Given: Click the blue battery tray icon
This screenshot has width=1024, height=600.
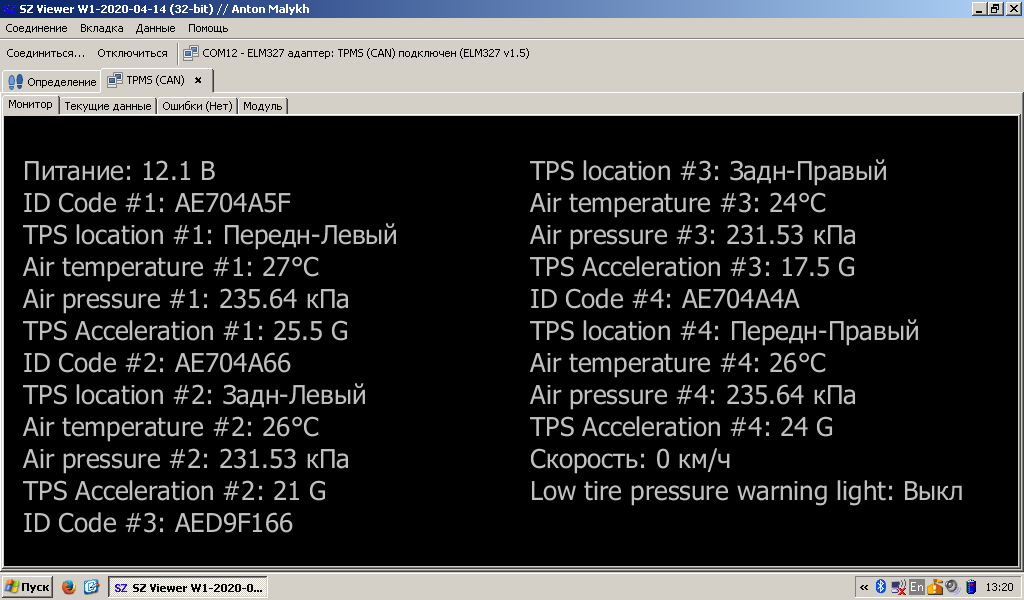Looking at the screenshot, I should coord(970,586).
